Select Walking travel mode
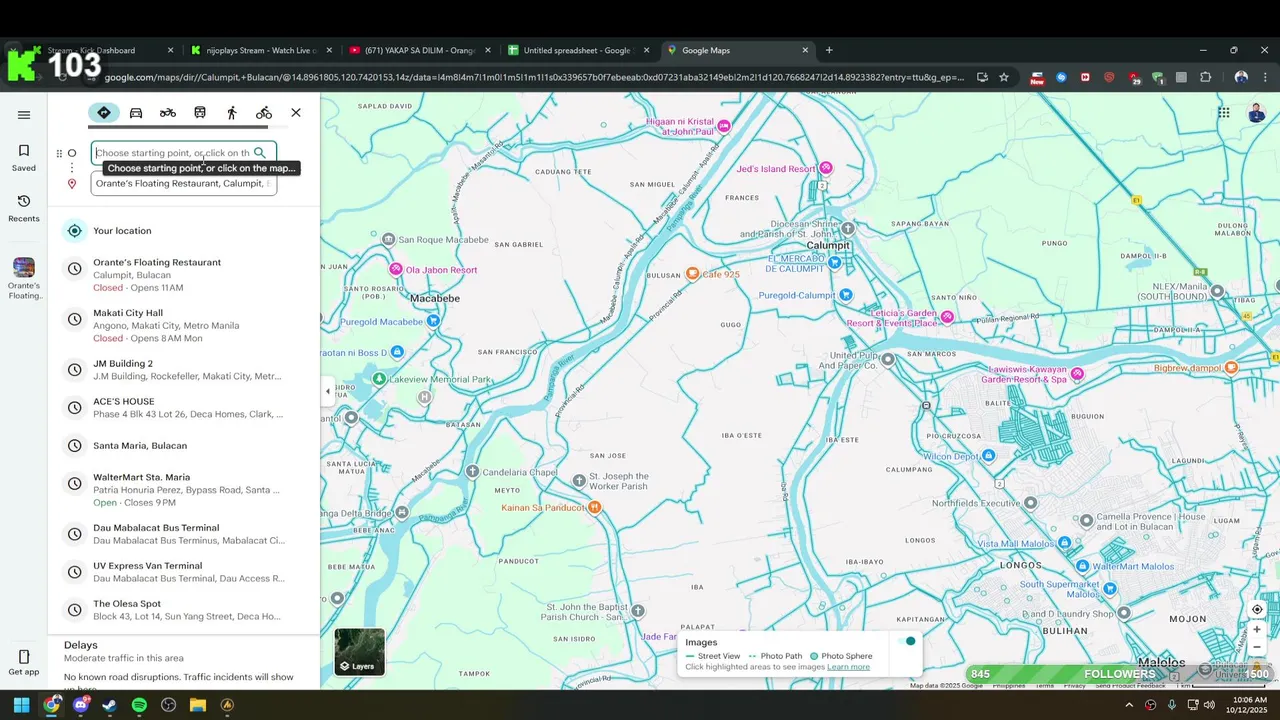Image resolution: width=1280 pixels, height=720 pixels. [232, 113]
